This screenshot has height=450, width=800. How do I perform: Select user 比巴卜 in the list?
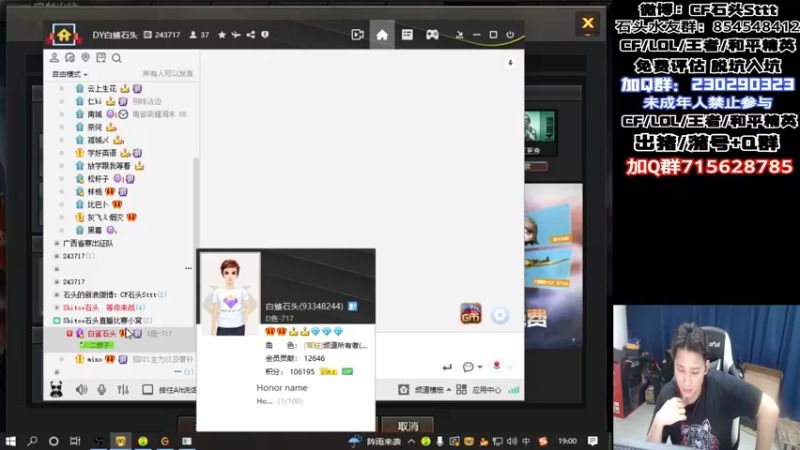98,205
